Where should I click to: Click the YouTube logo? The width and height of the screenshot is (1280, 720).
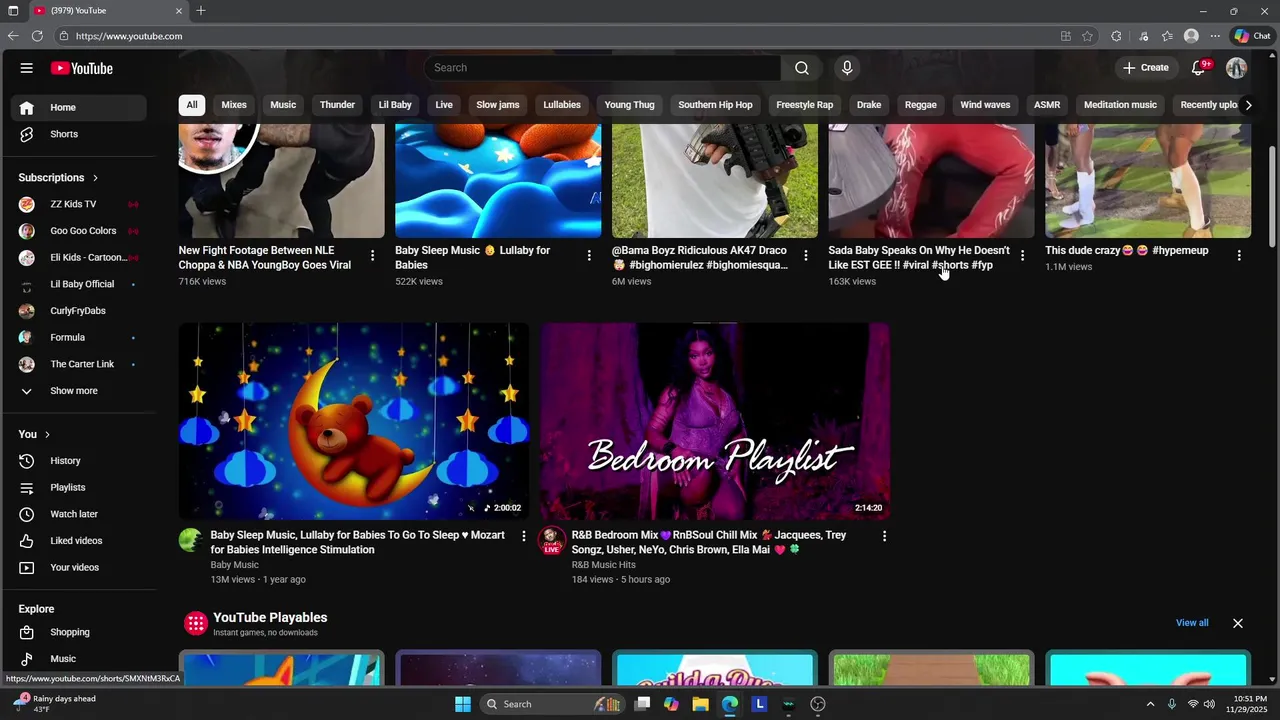[x=82, y=68]
